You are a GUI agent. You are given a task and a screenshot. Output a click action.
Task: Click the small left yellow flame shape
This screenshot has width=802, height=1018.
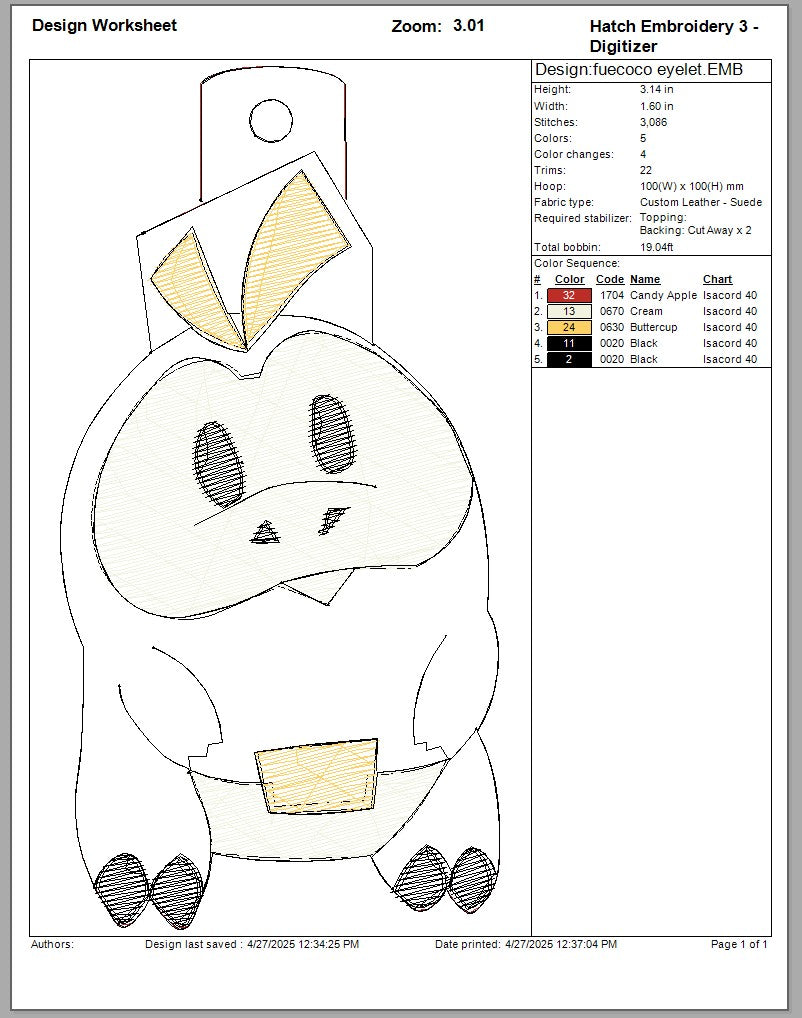pos(197,283)
